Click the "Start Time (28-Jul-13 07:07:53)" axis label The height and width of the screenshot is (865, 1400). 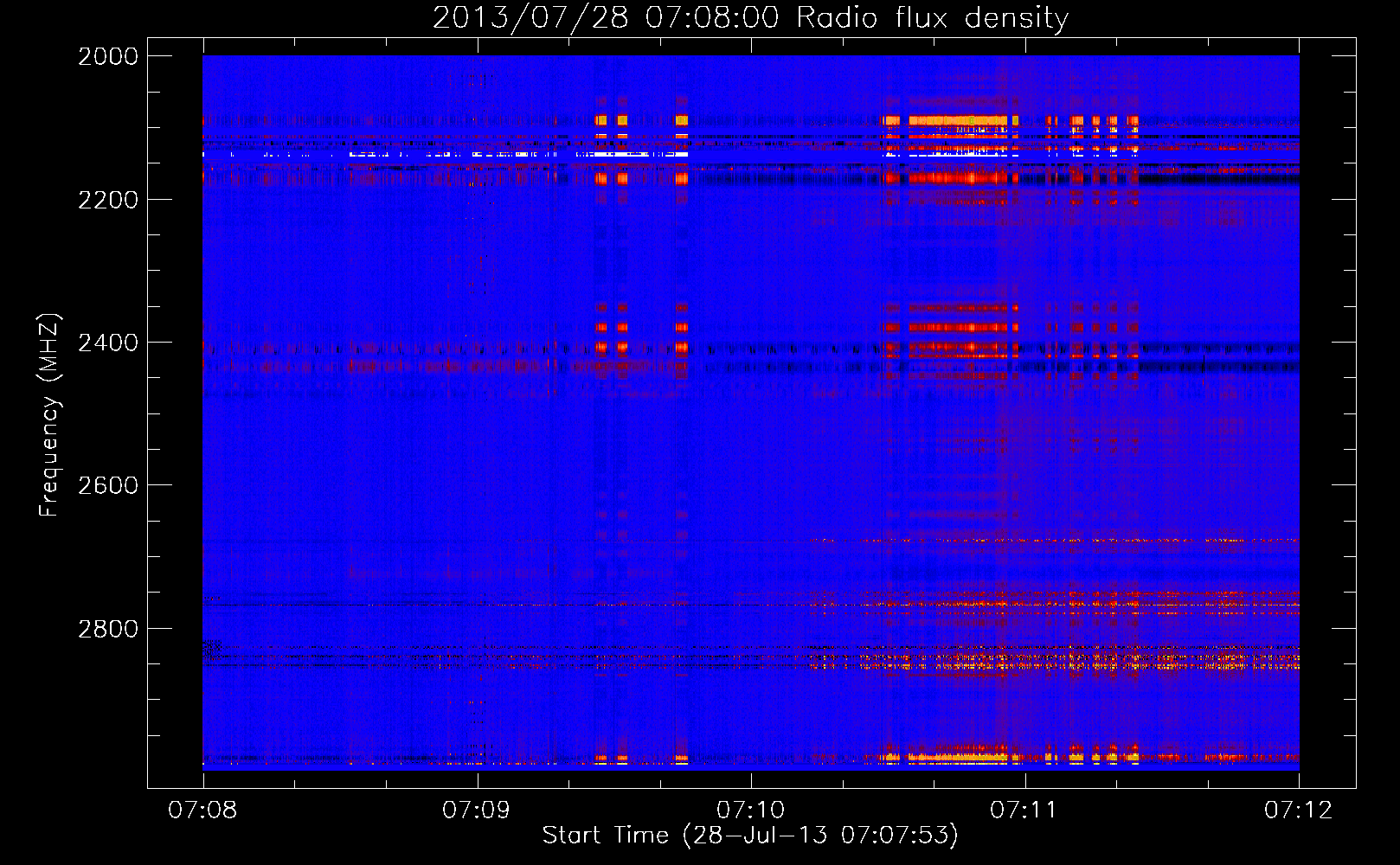tap(750, 836)
